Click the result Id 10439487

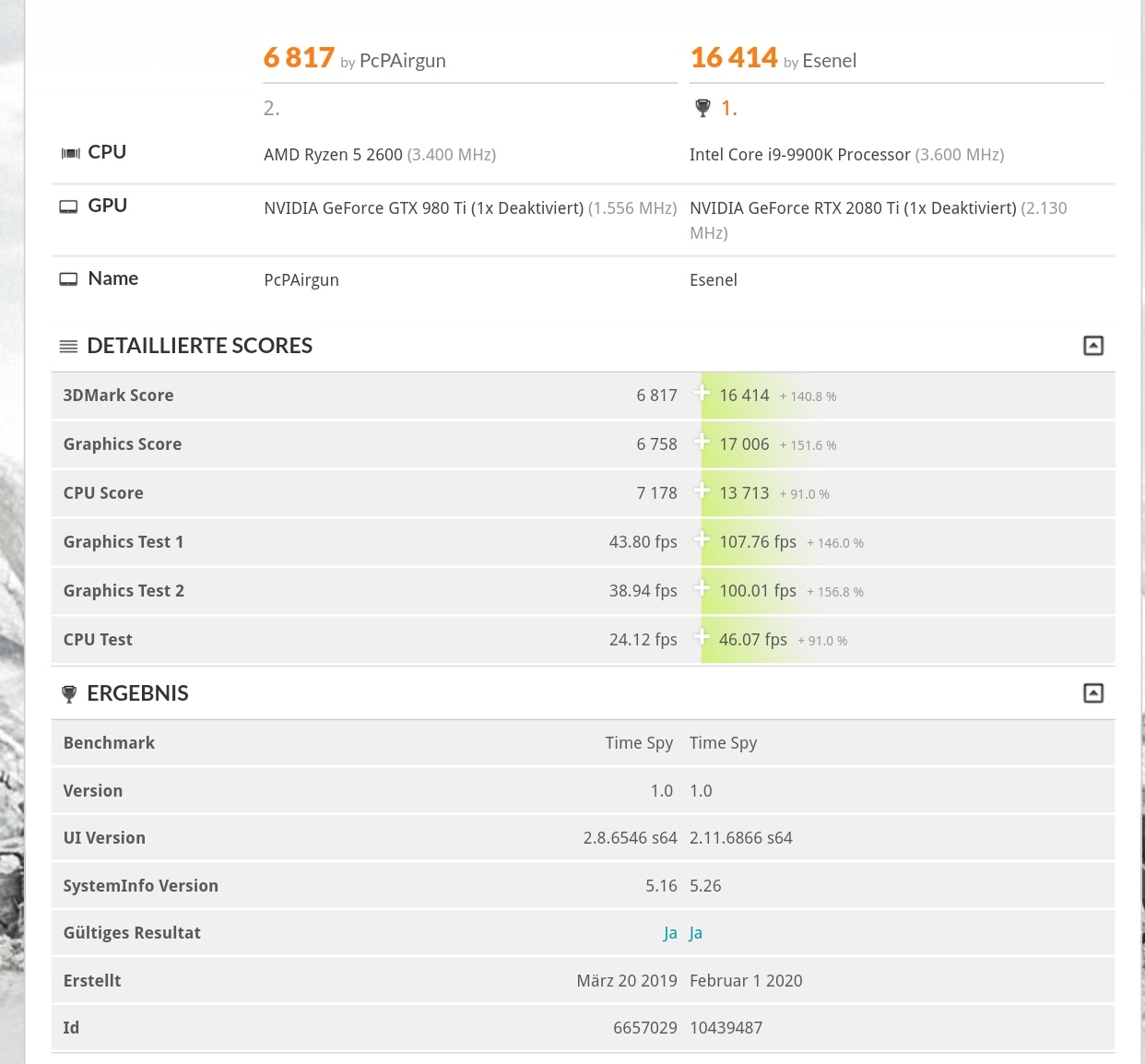coord(726,1028)
